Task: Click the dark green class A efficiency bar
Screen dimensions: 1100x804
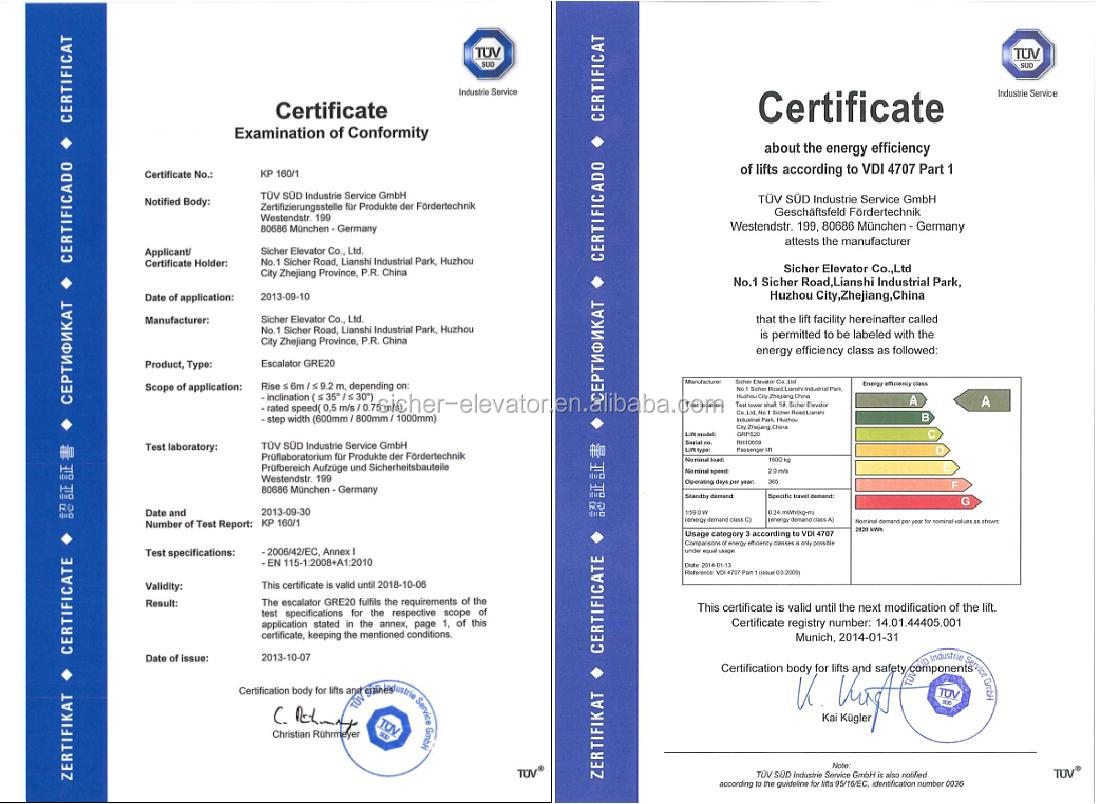Action: 891,400
